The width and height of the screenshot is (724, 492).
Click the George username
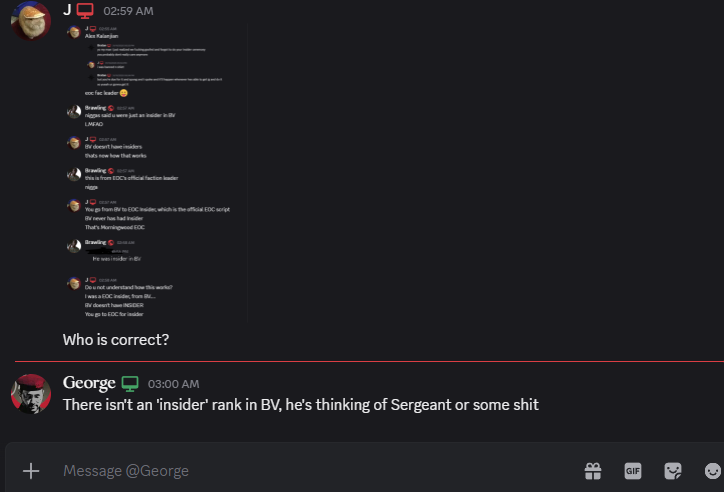click(x=89, y=383)
